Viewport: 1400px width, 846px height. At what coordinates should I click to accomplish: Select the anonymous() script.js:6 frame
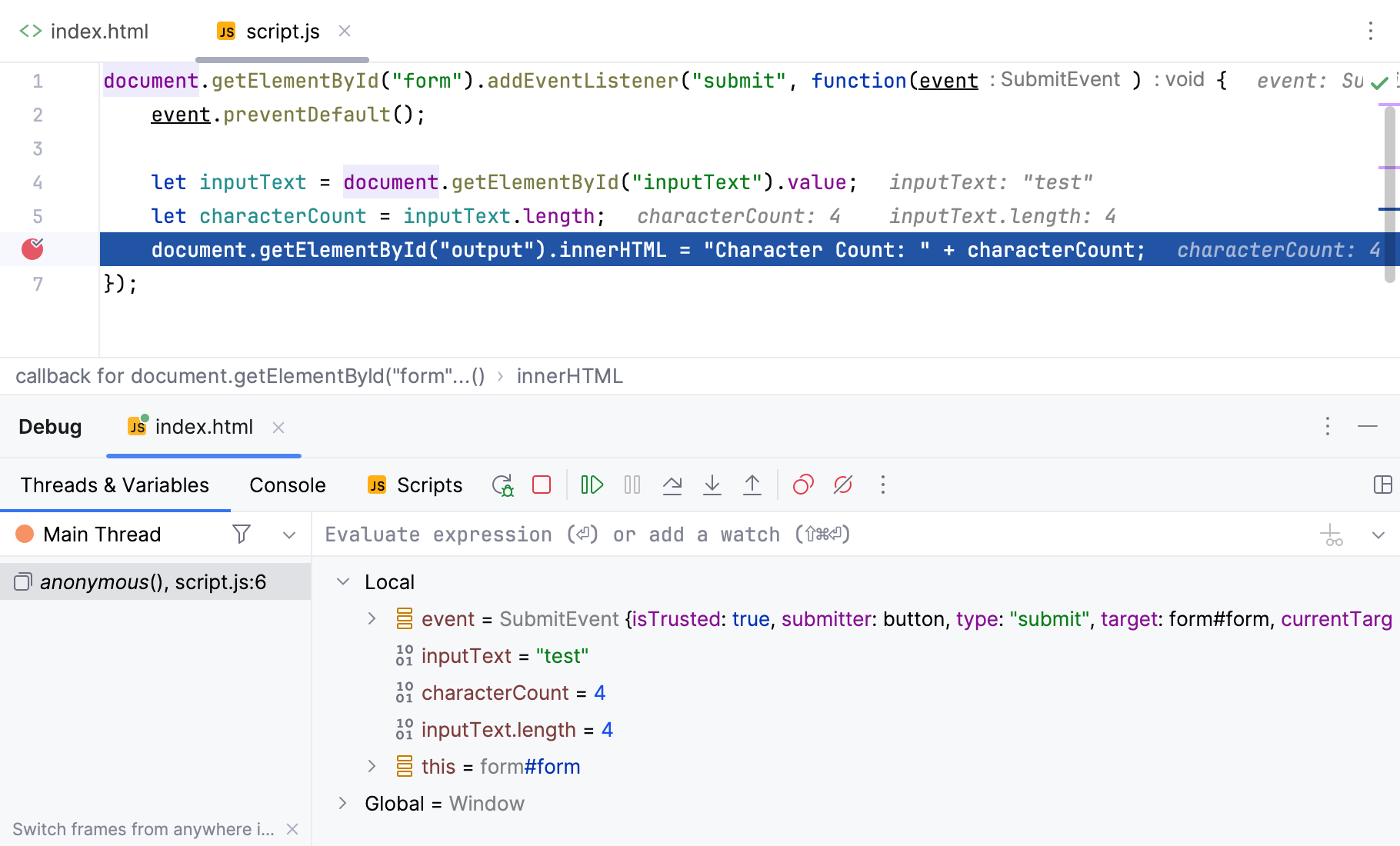click(x=154, y=581)
